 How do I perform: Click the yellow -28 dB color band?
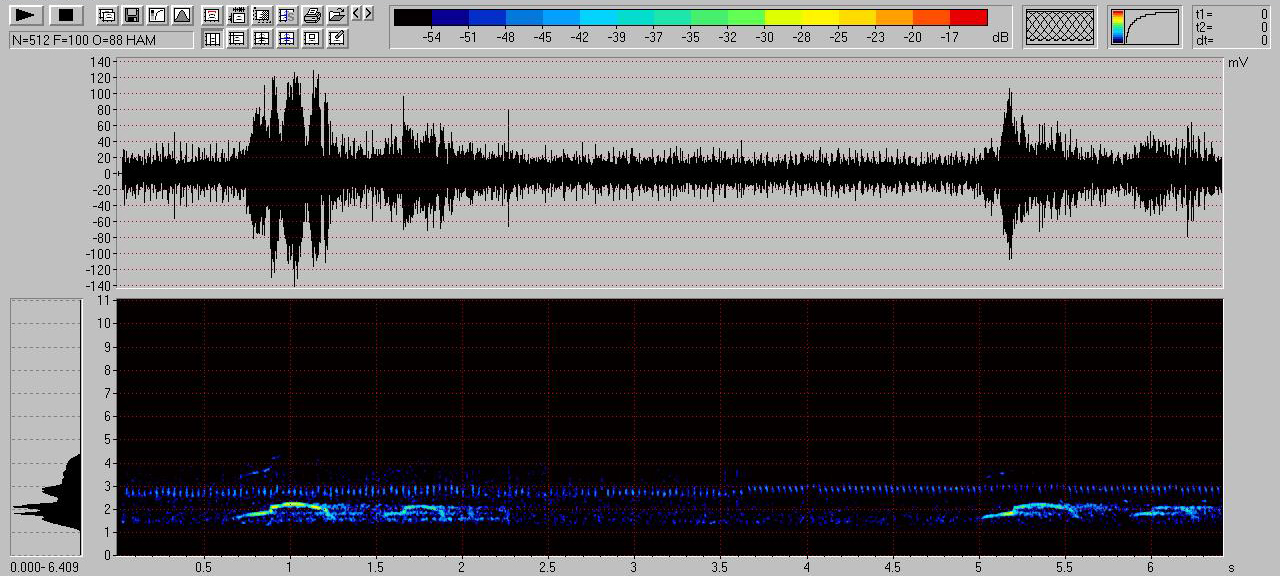point(820,17)
